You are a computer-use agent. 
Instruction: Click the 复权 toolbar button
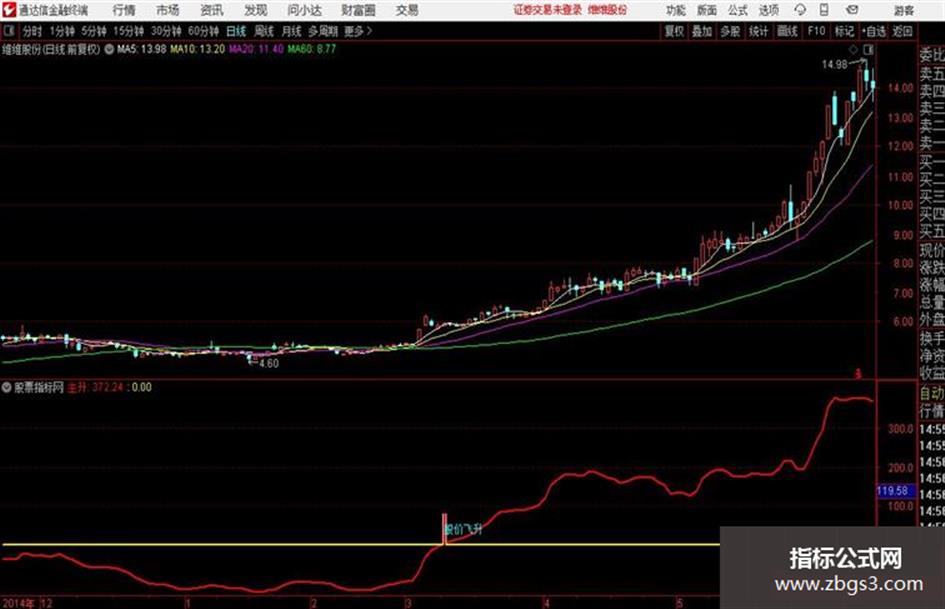674,31
